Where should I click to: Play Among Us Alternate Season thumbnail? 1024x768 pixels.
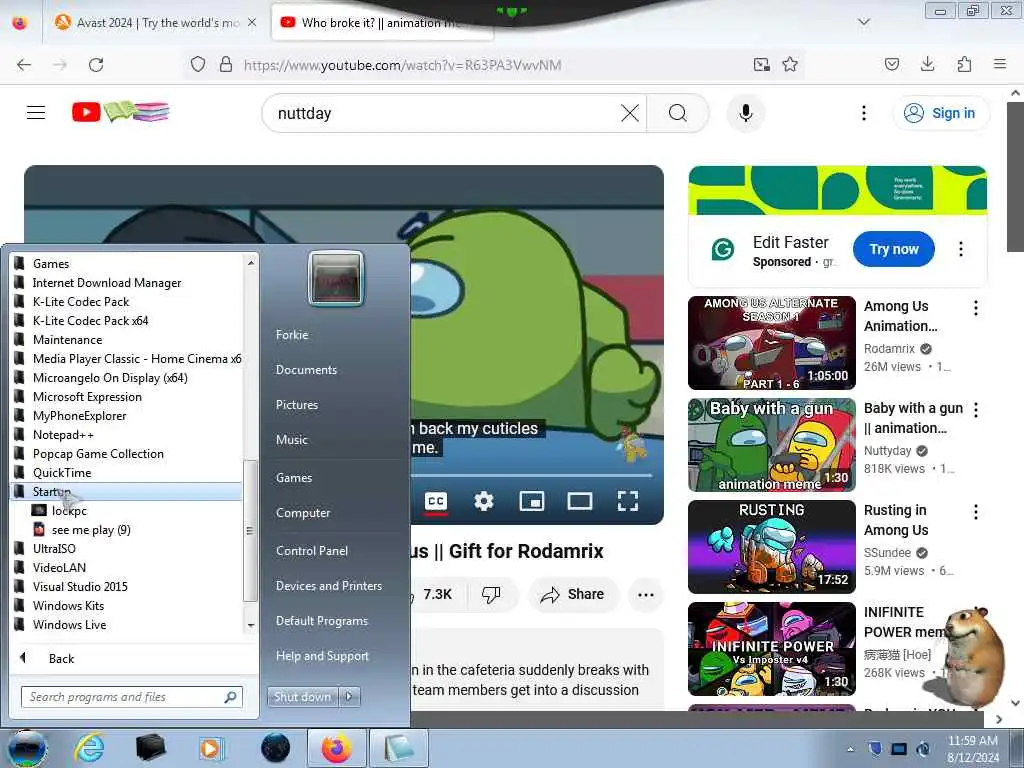[x=771, y=343]
